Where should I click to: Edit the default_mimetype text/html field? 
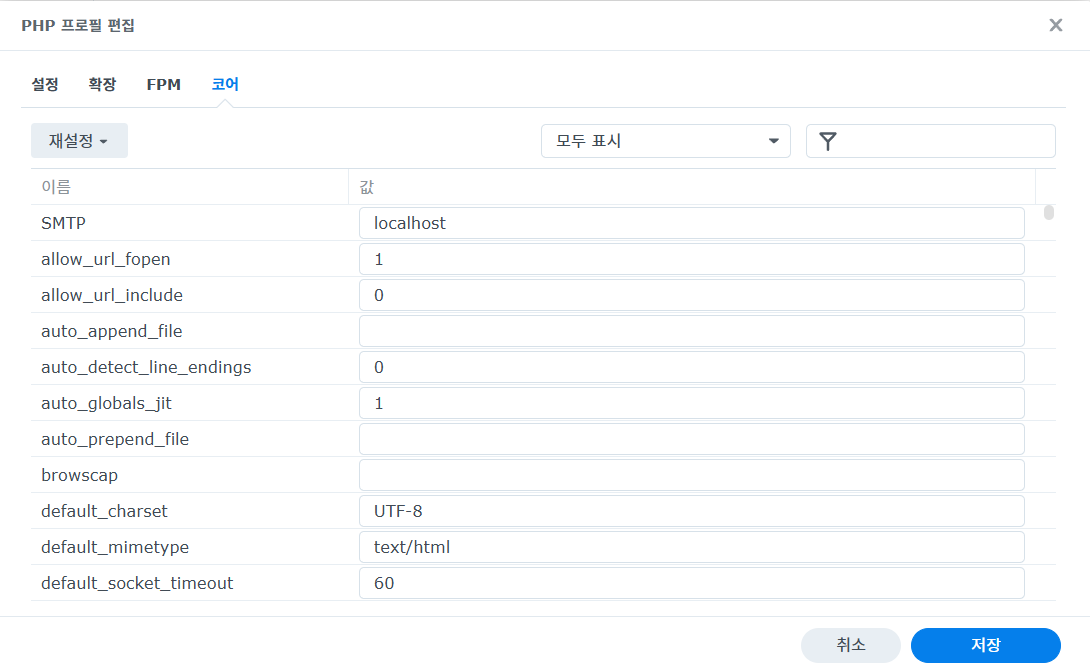click(692, 547)
